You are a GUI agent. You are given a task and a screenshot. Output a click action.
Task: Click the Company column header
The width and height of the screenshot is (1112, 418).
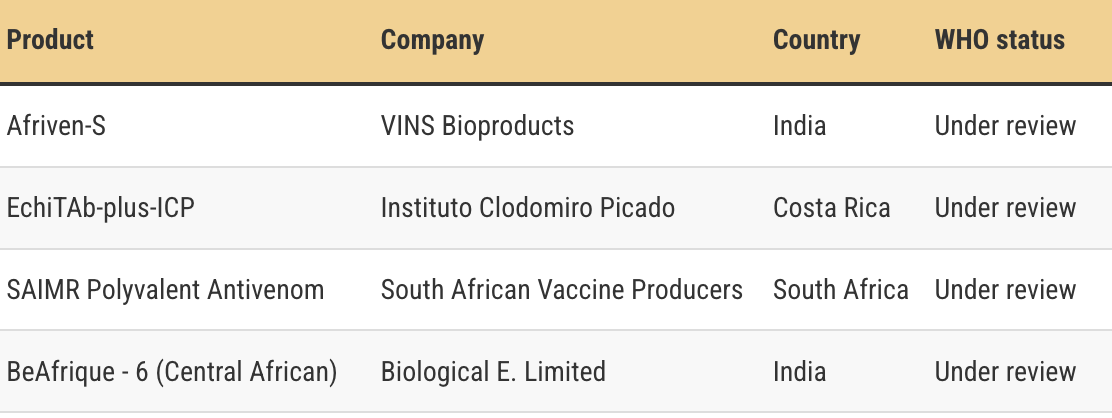click(x=432, y=40)
